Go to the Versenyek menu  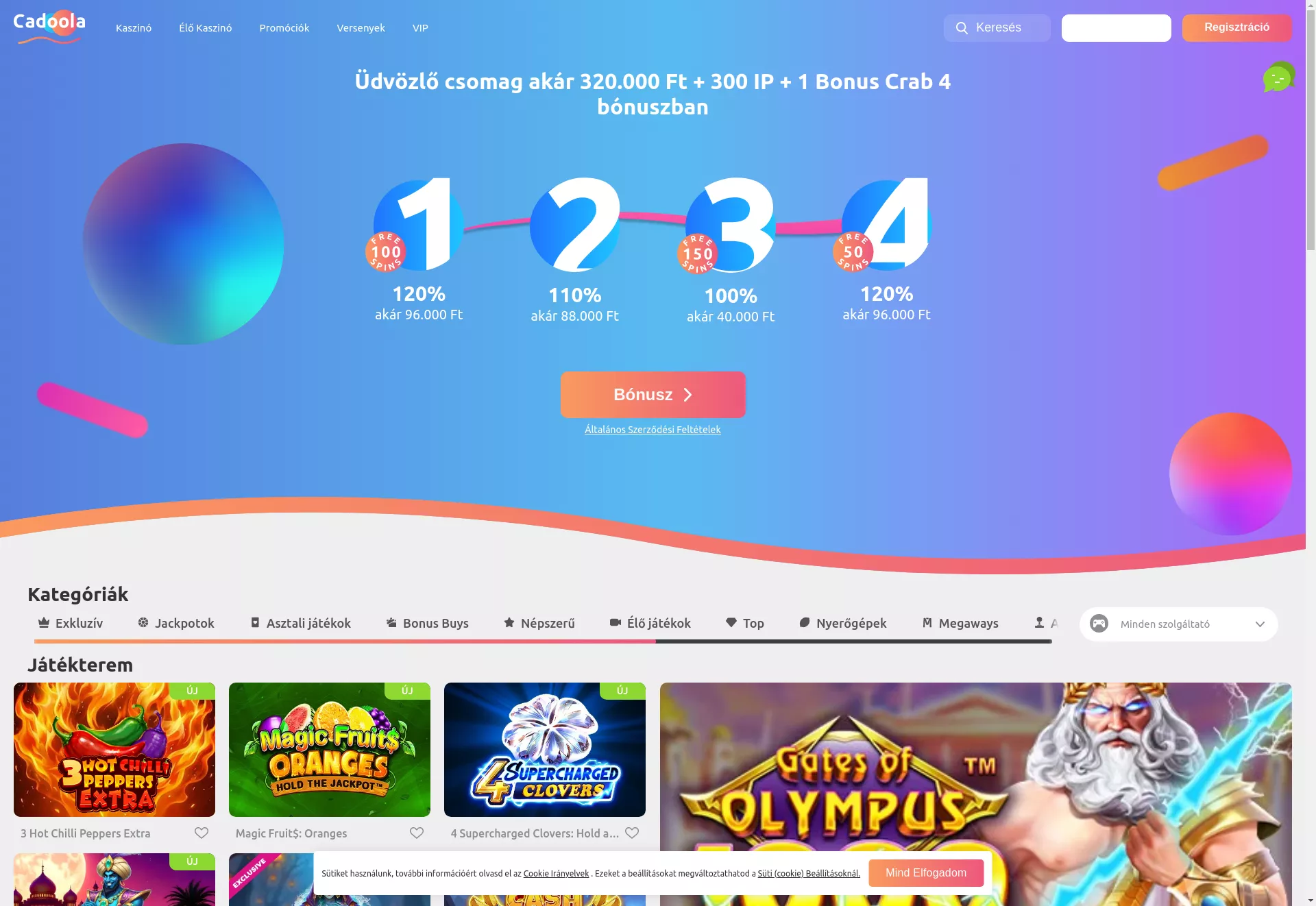click(x=361, y=28)
